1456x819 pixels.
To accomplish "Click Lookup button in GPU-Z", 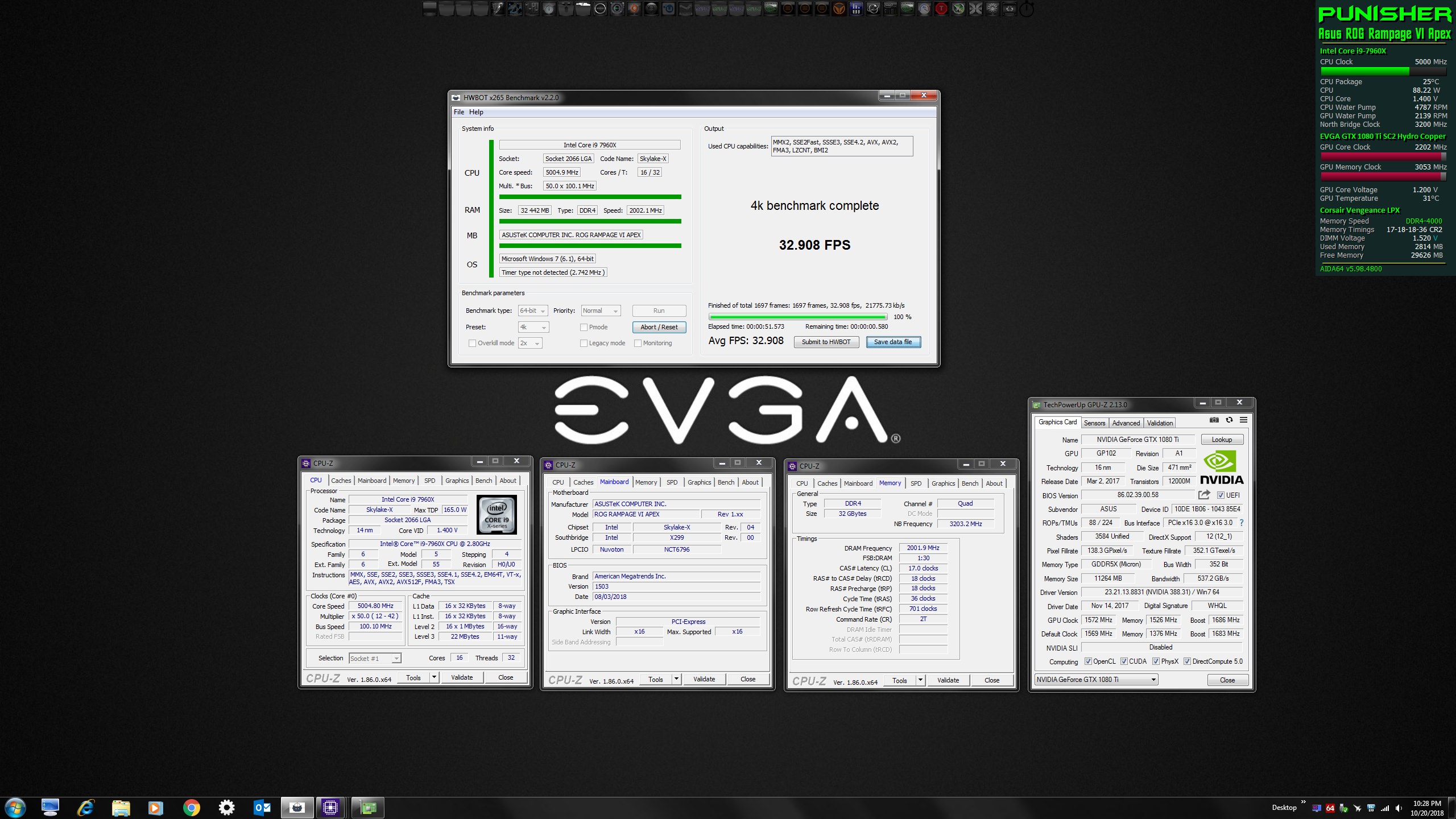I will [x=1222, y=440].
